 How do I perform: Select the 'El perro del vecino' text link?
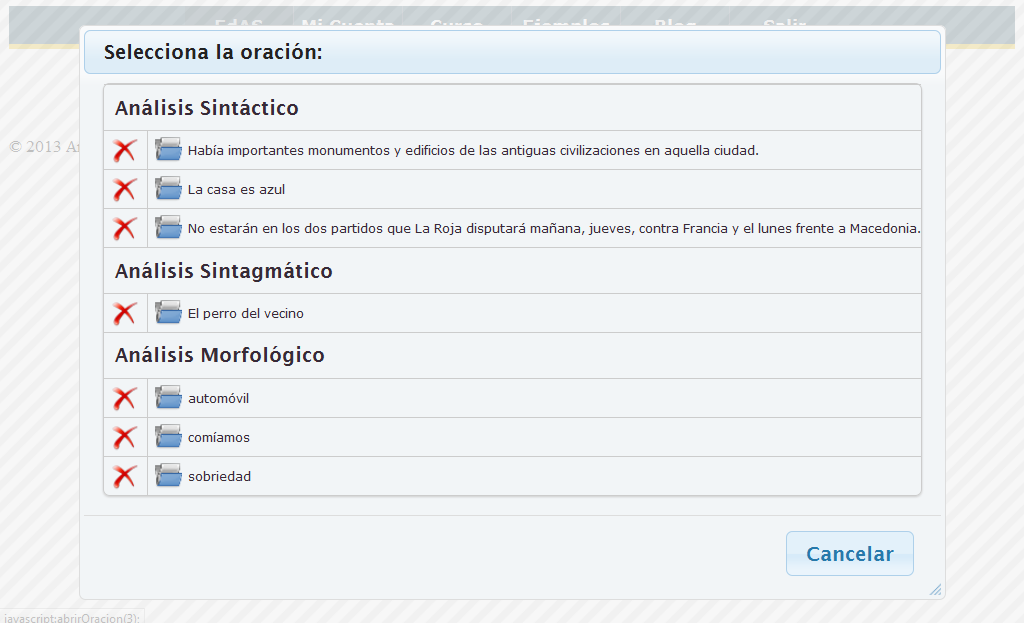tap(245, 314)
